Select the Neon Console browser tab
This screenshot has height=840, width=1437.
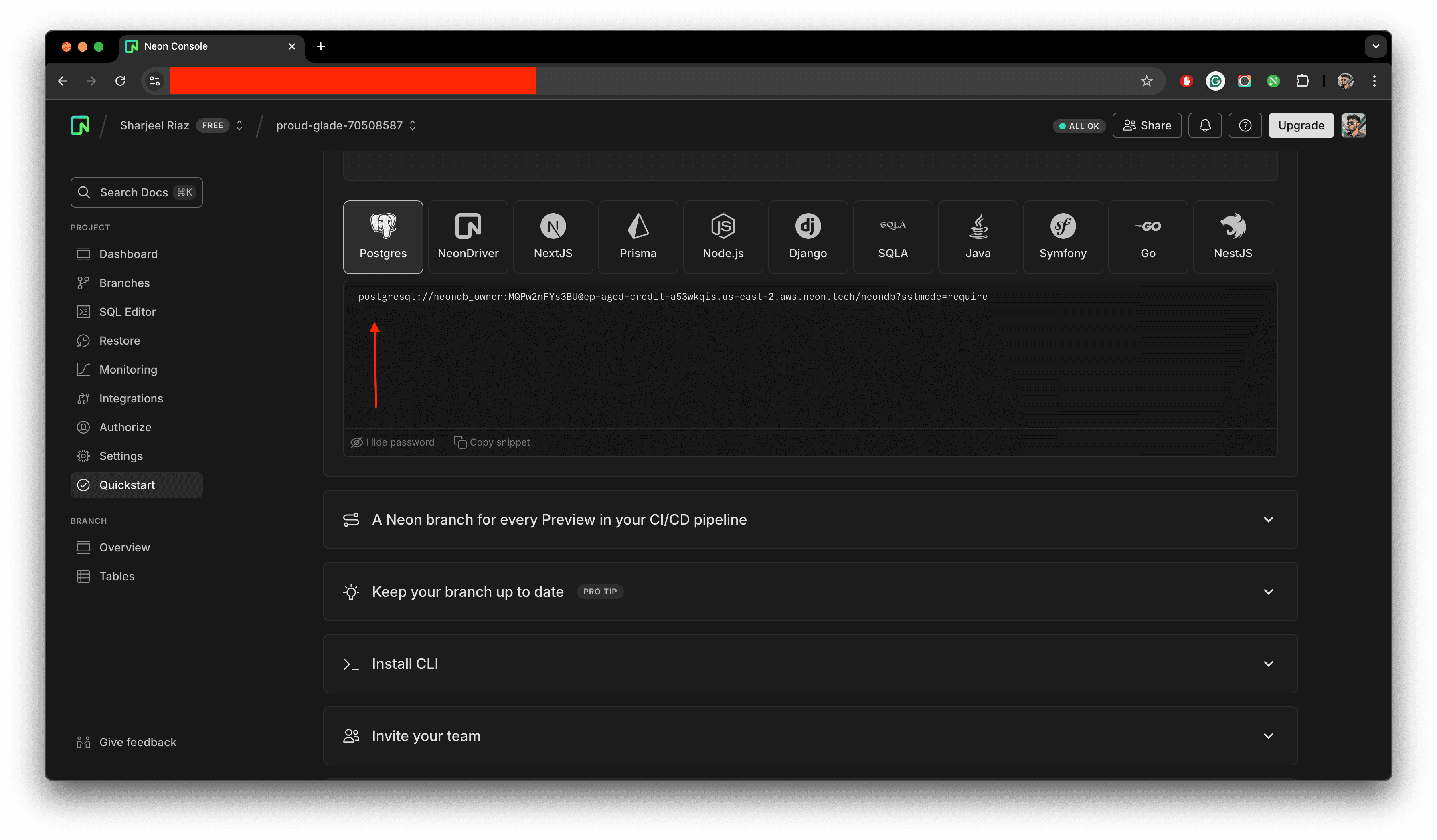point(212,47)
